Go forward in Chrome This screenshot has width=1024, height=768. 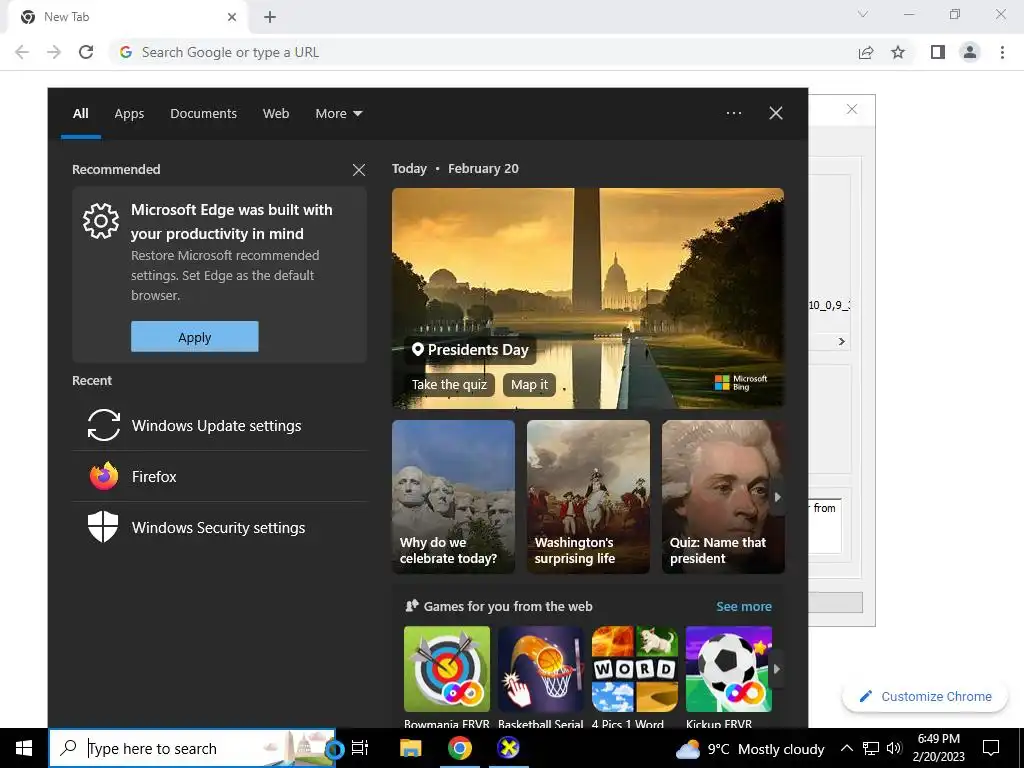coord(54,52)
